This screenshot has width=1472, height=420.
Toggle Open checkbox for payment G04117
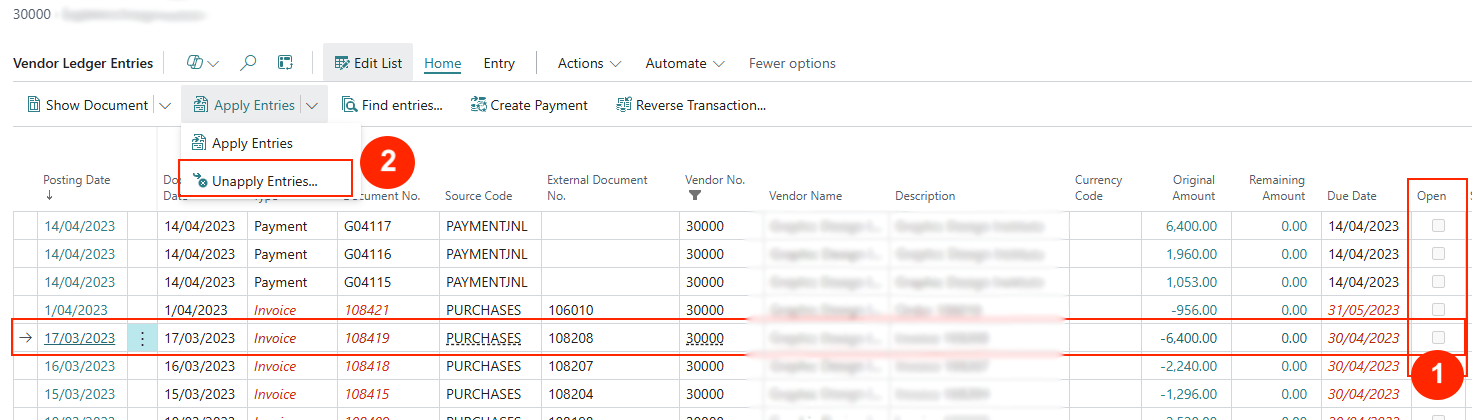pyautogui.click(x=1439, y=226)
